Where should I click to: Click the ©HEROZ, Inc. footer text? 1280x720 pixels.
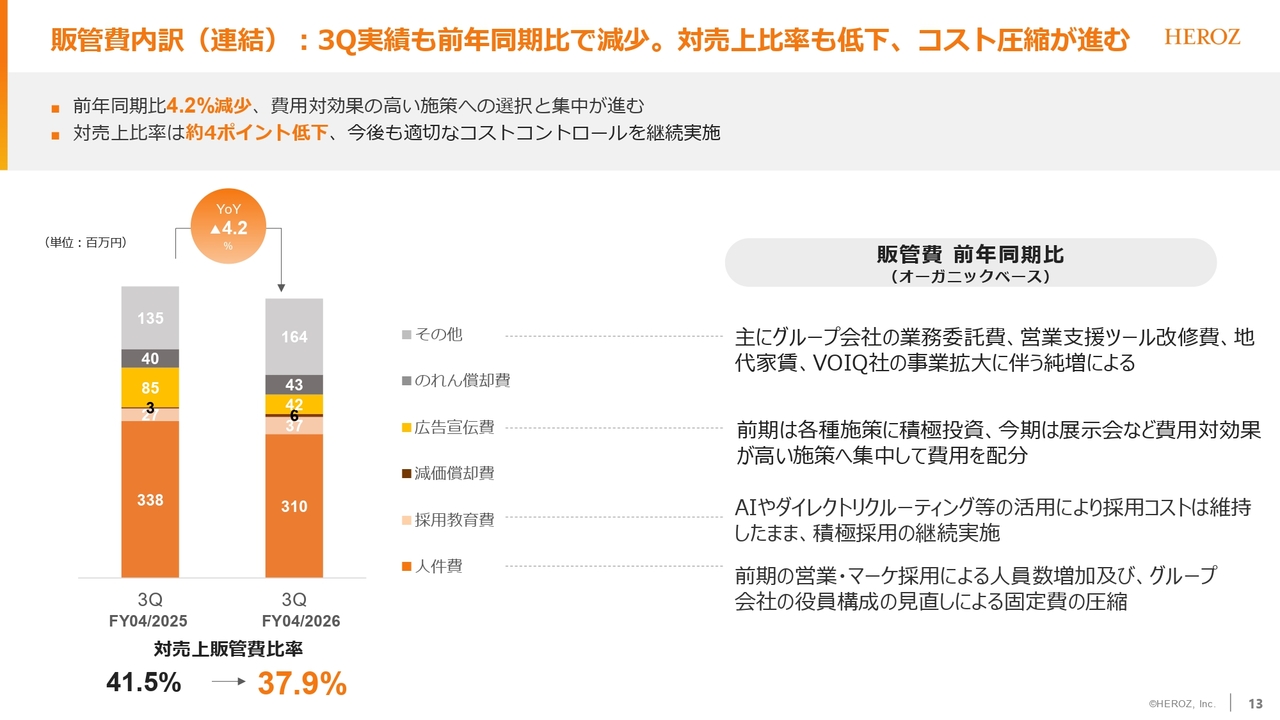(x=1181, y=704)
